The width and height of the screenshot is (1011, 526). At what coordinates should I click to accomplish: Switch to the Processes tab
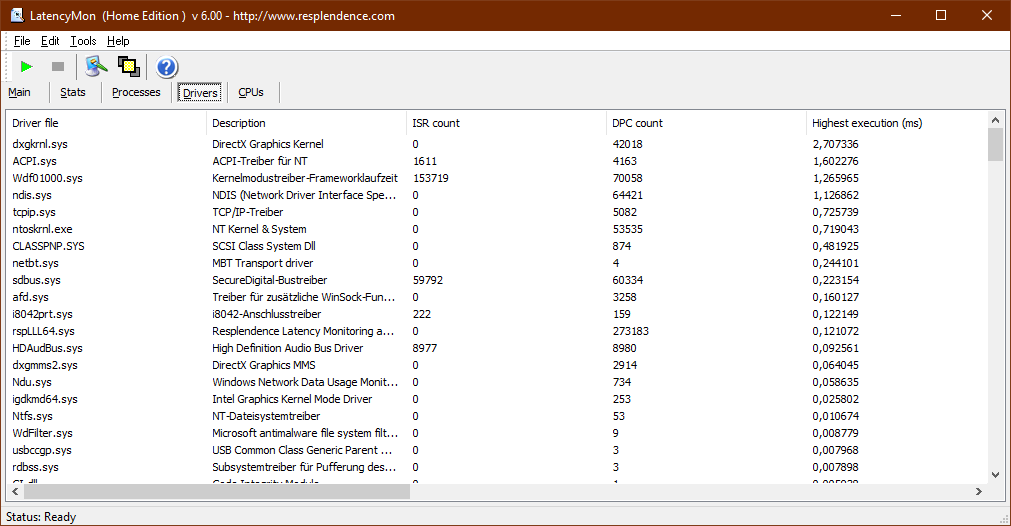[x=136, y=92]
